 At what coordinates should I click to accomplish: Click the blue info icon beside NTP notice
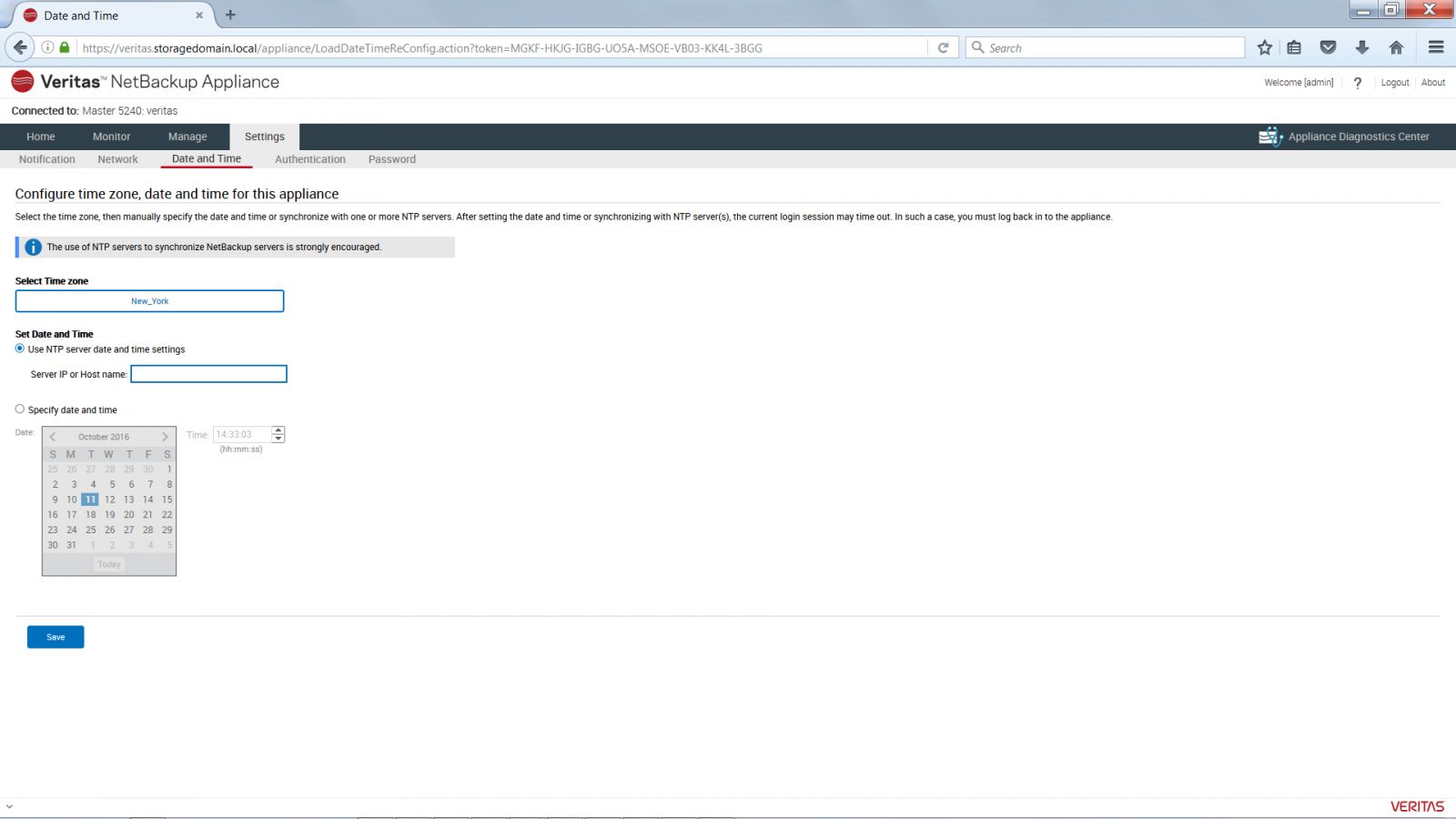click(33, 248)
